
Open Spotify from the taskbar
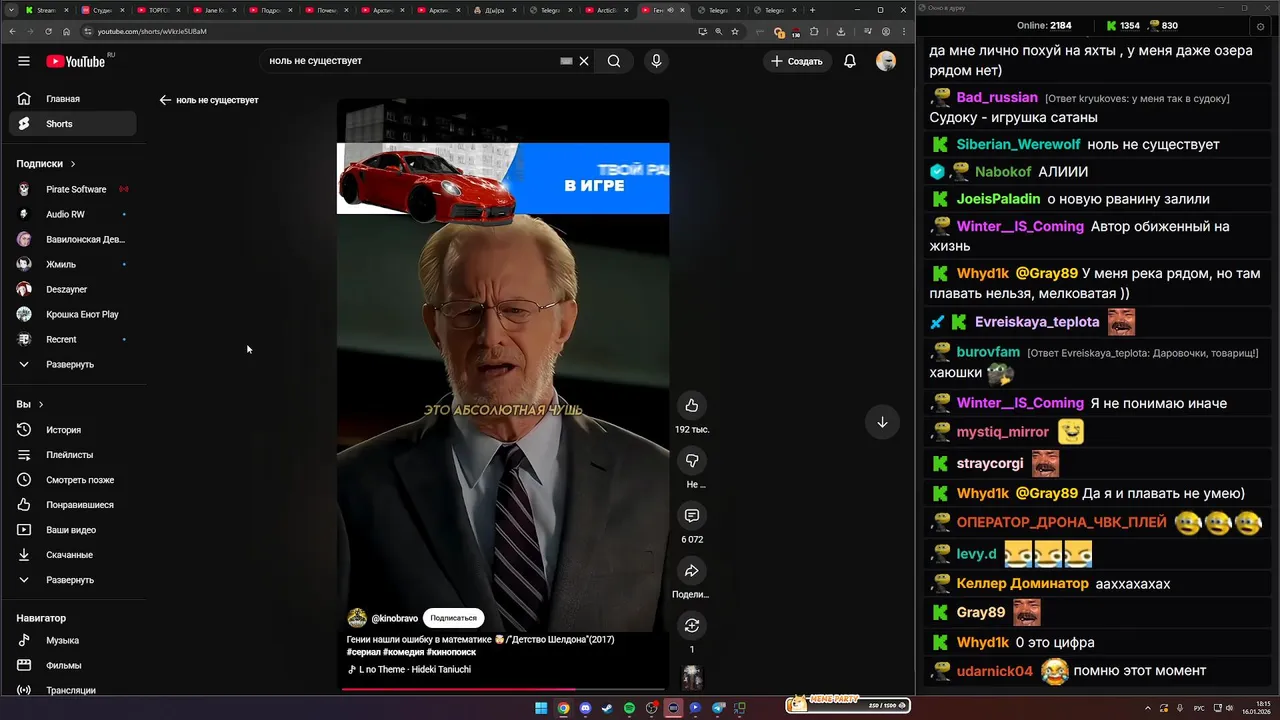coord(629,708)
